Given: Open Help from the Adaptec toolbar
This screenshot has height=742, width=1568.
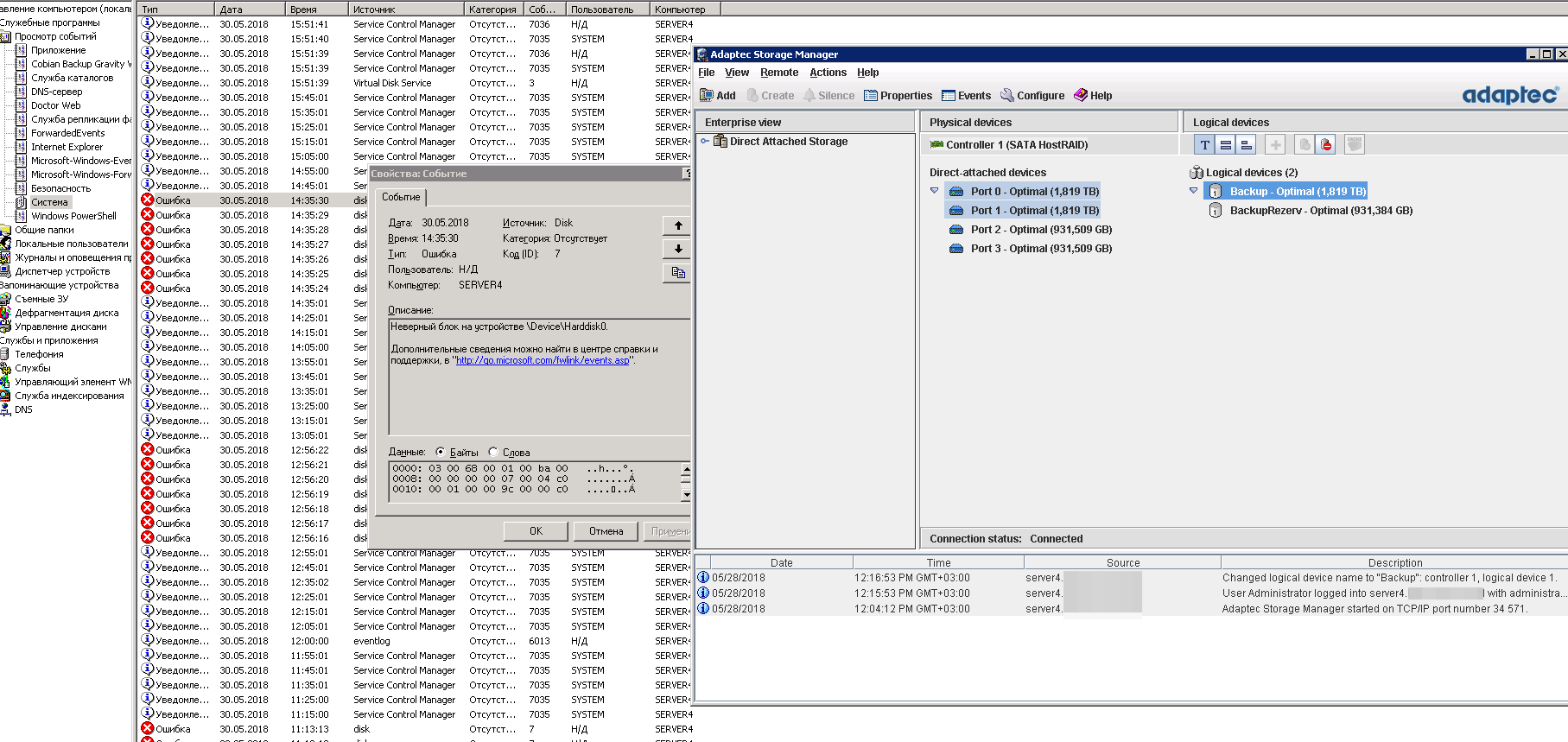Looking at the screenshot, I should click(x=1093, y=96).
